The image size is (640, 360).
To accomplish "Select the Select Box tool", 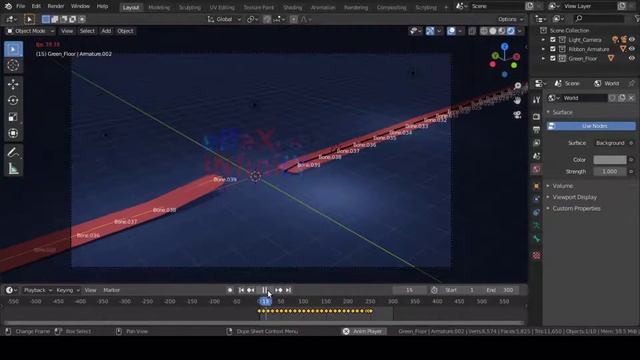I will tap(13, 49).
